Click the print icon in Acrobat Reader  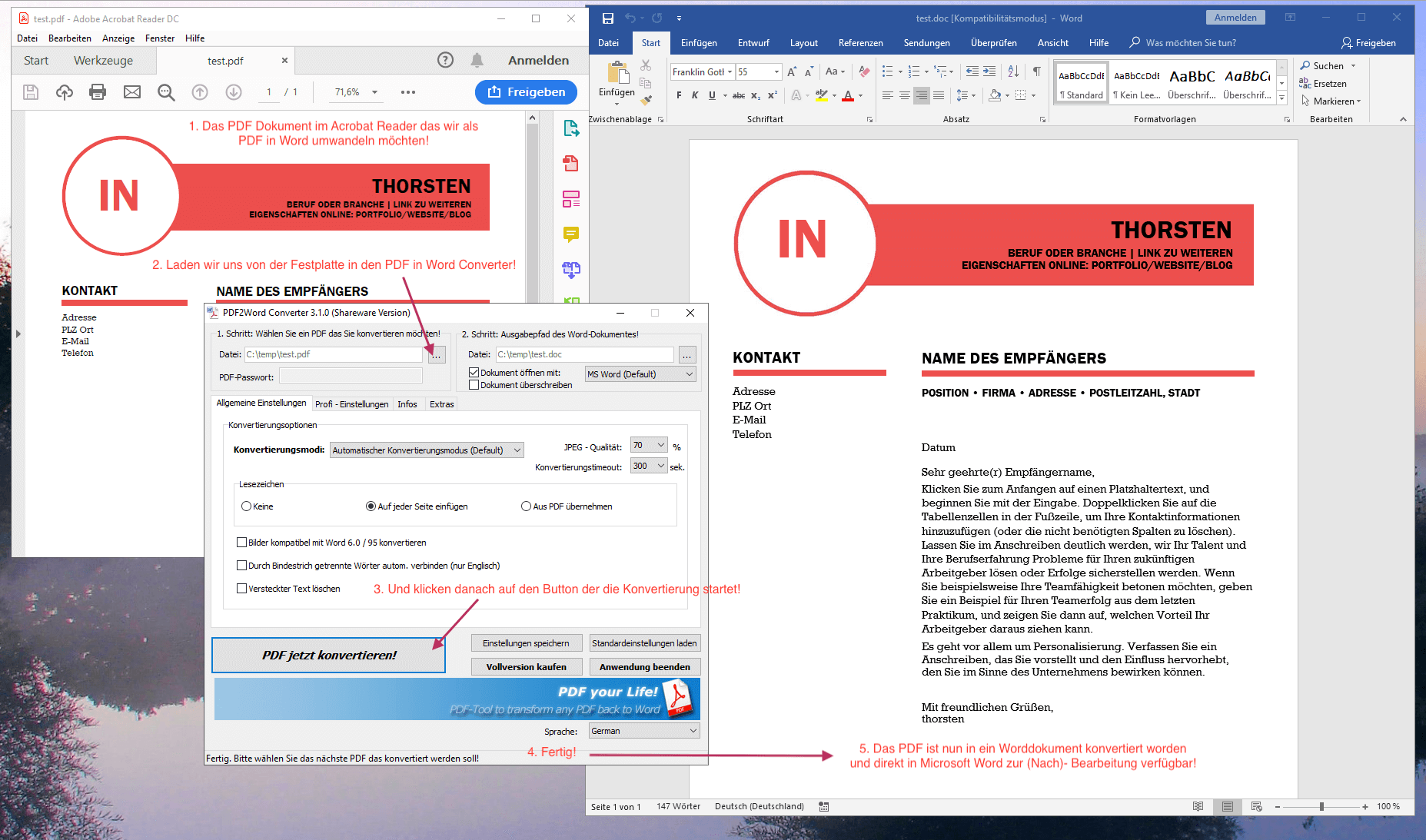coord(98,92)
